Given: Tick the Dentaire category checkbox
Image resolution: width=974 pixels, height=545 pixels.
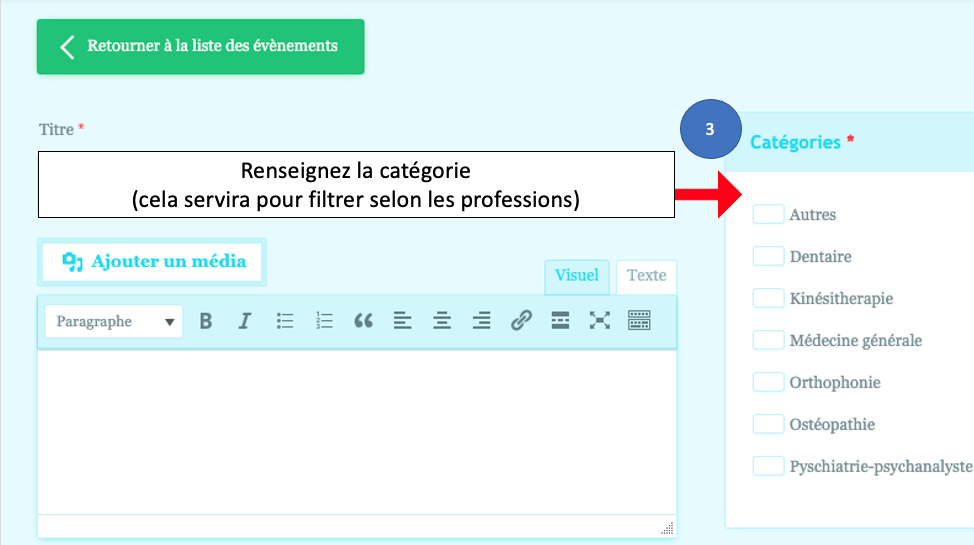Looking at the screenshot, I should pos(768,256).
